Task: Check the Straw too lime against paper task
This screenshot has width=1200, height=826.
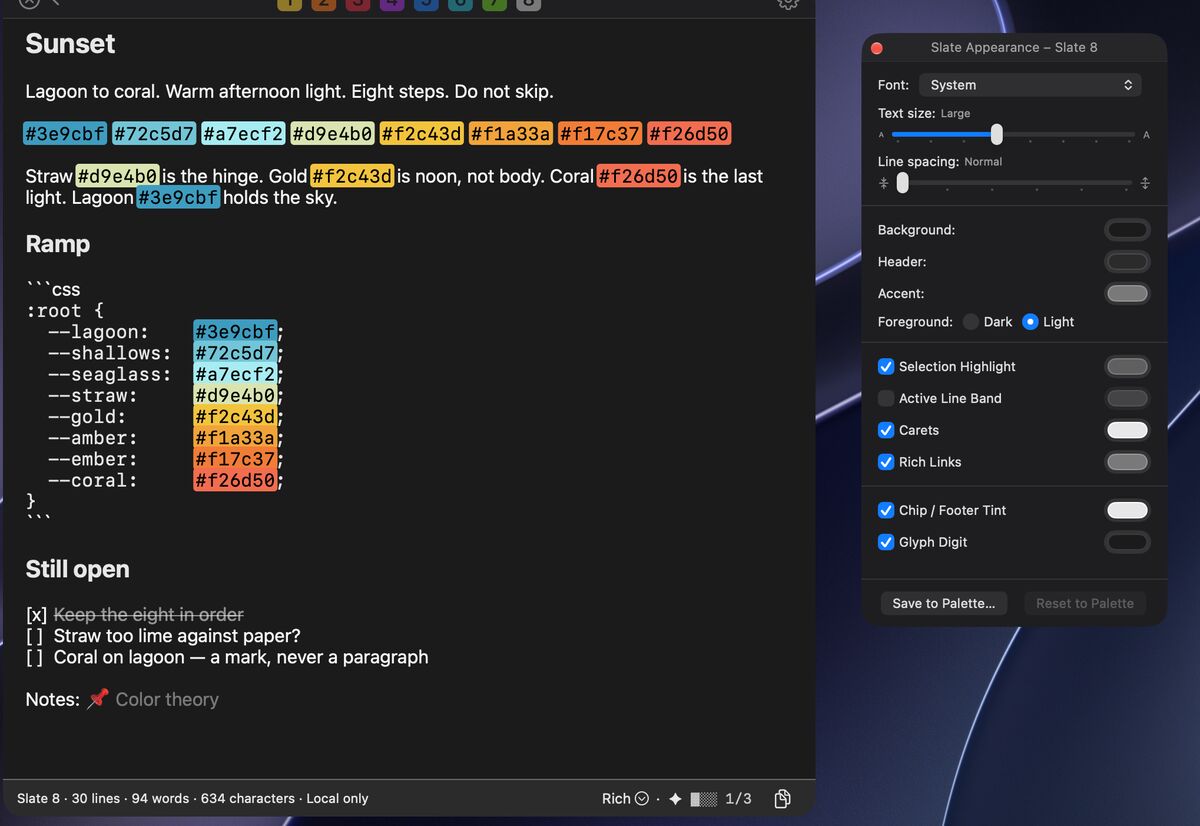Action: (x=35, y=636)
